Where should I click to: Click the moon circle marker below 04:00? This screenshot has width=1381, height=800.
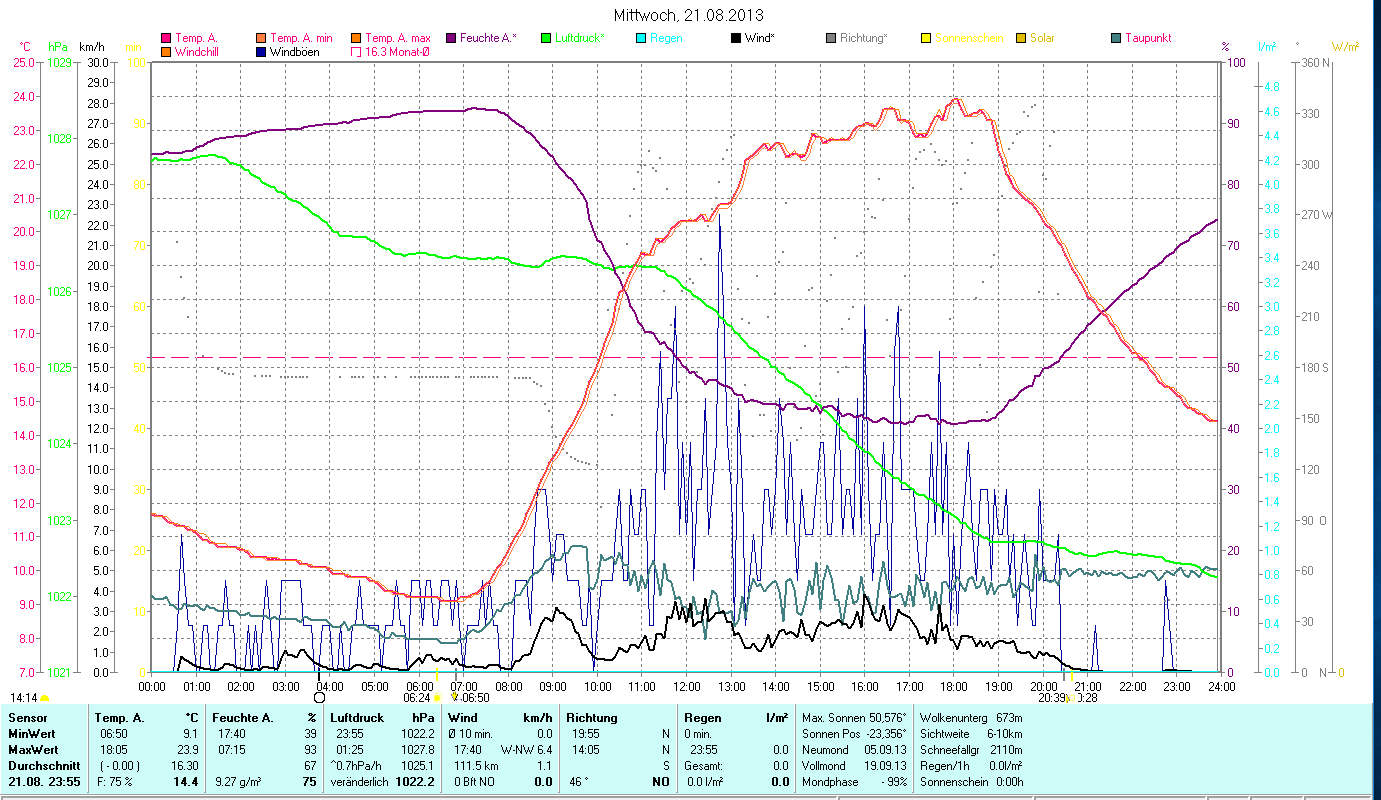320,697
